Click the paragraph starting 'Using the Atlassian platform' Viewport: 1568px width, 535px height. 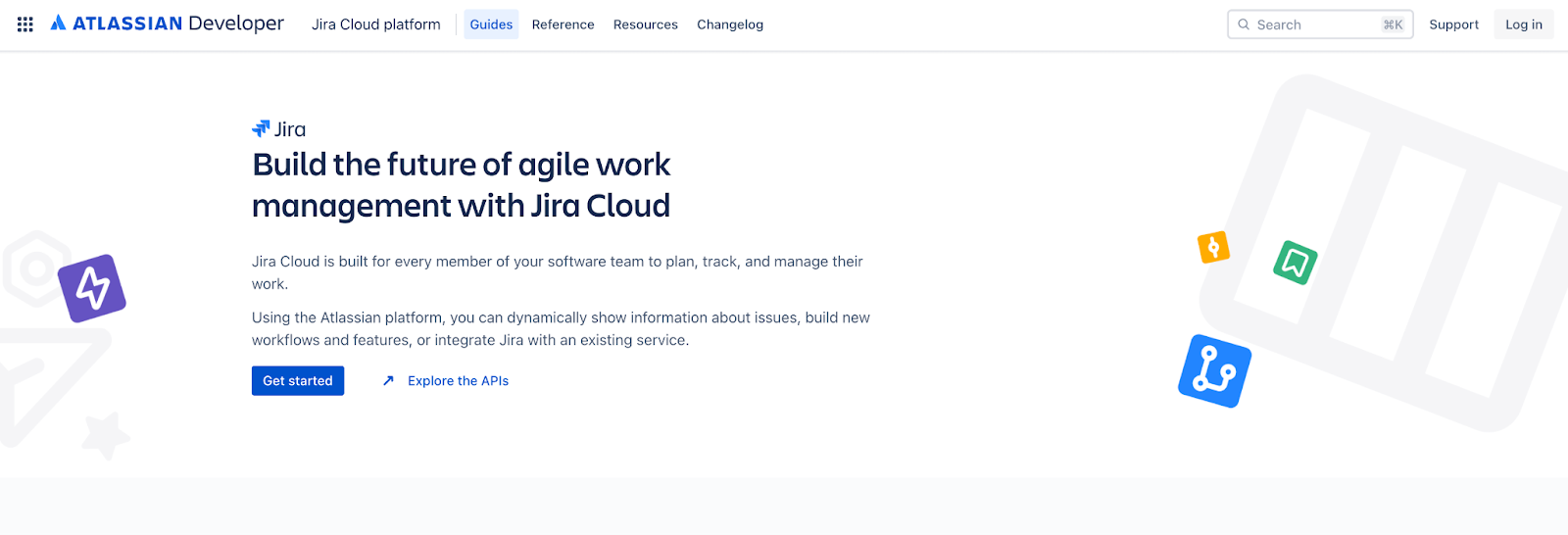(x=561, y=328)
